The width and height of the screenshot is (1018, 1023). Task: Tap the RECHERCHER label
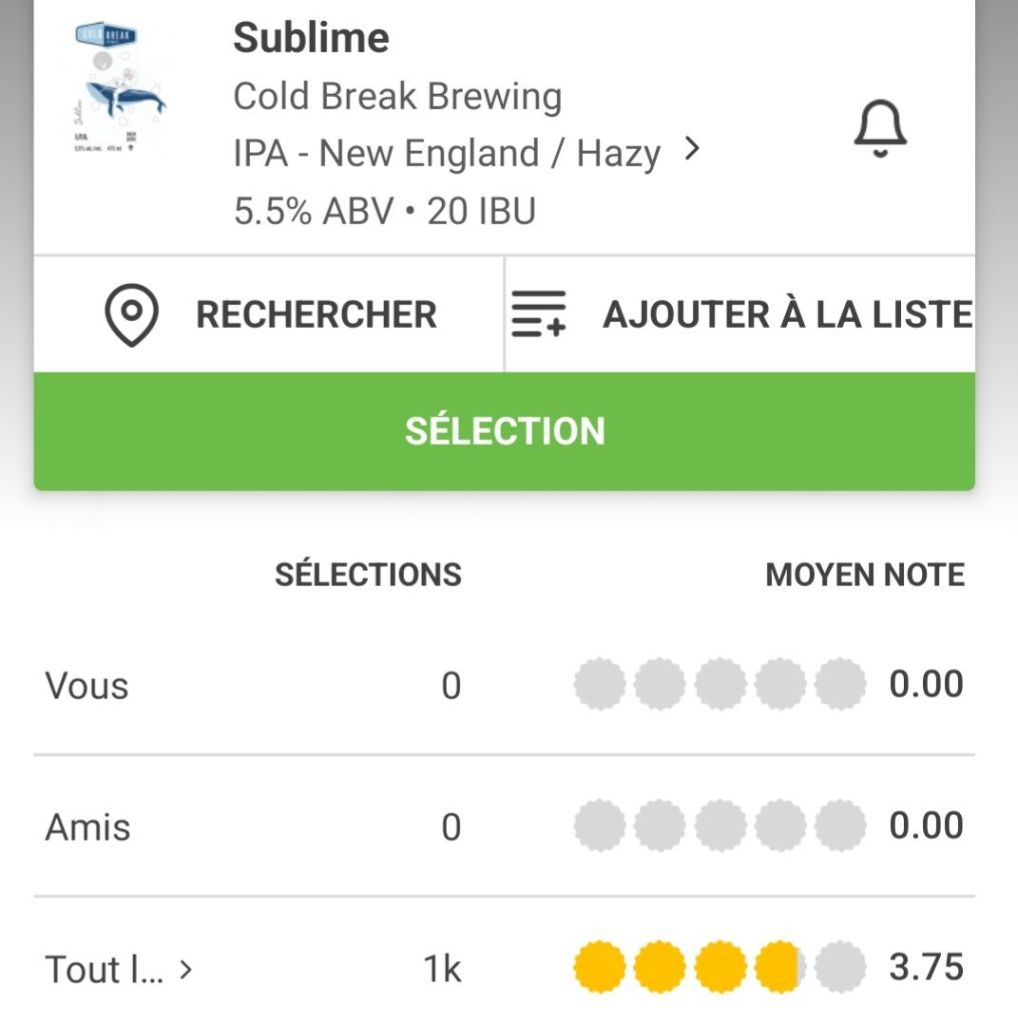click(x=316, y=315)
